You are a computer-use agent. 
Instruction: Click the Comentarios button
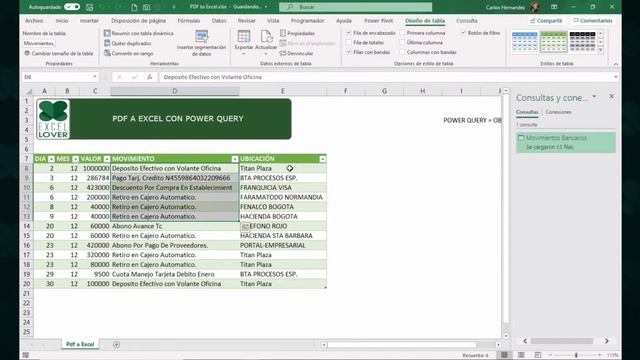592,20
